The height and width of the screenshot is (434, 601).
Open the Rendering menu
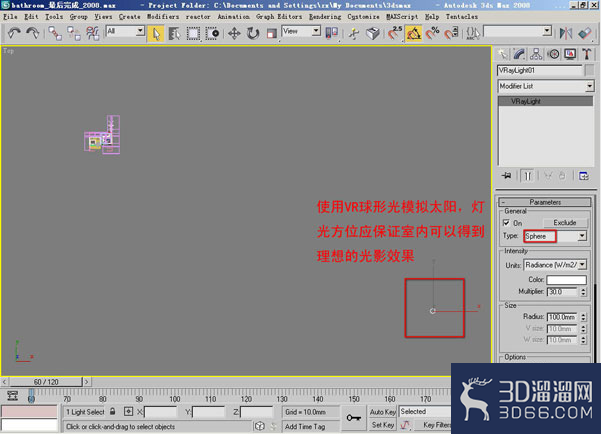pos(325,17)
